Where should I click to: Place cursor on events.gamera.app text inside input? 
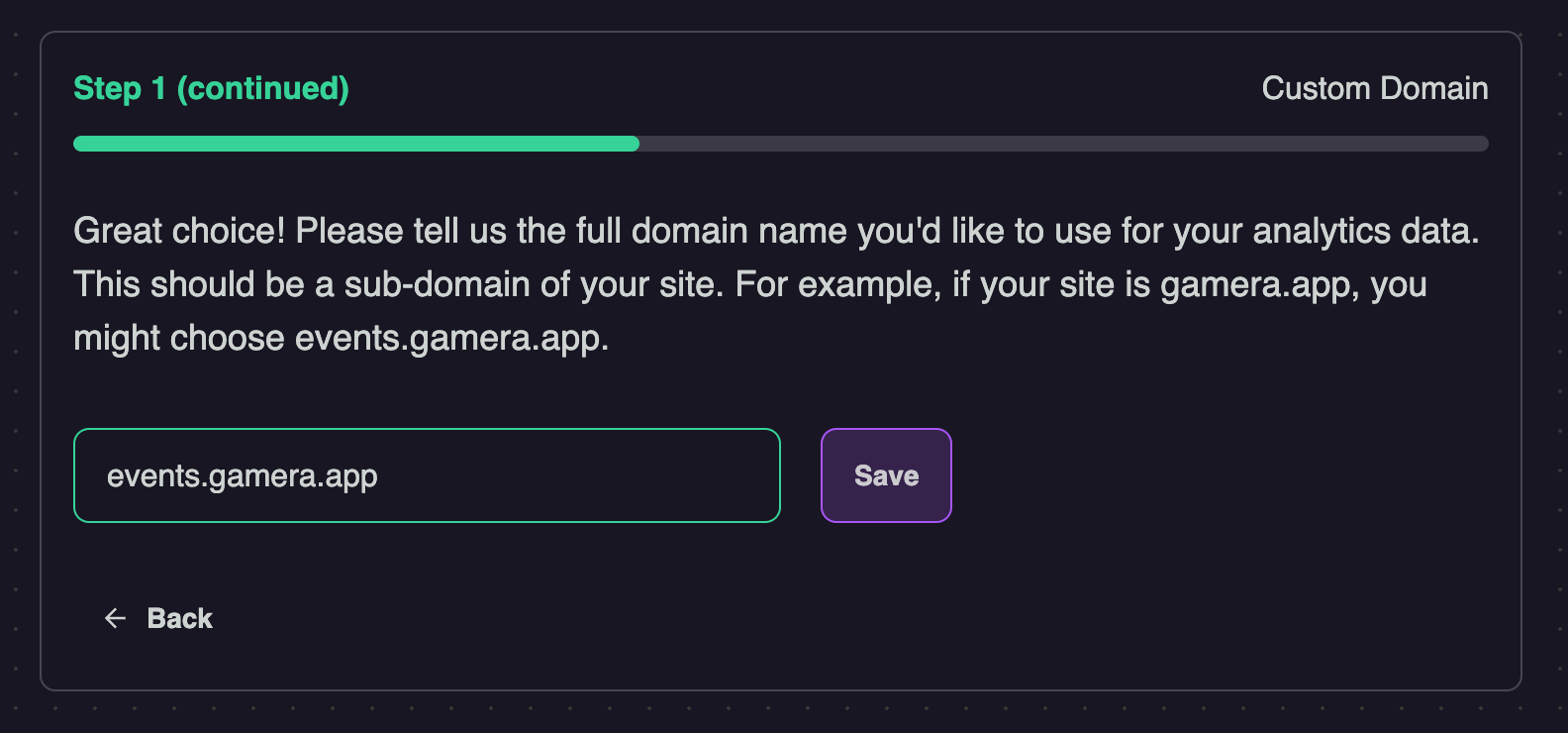click(x=243, y=476)
